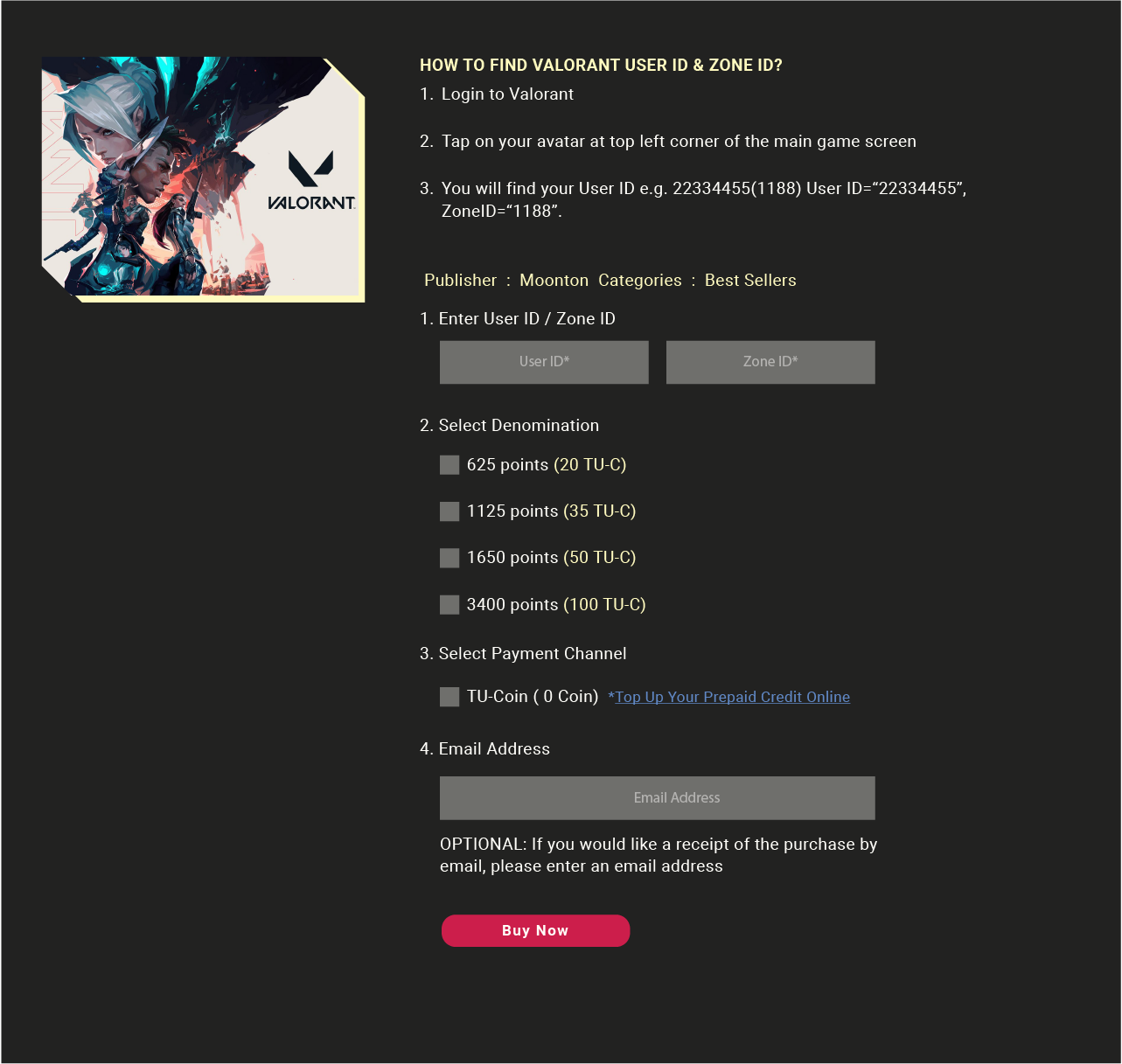Click into the Zone ID field
The image size is (1122, 1064).
click(x=770, y=362)
